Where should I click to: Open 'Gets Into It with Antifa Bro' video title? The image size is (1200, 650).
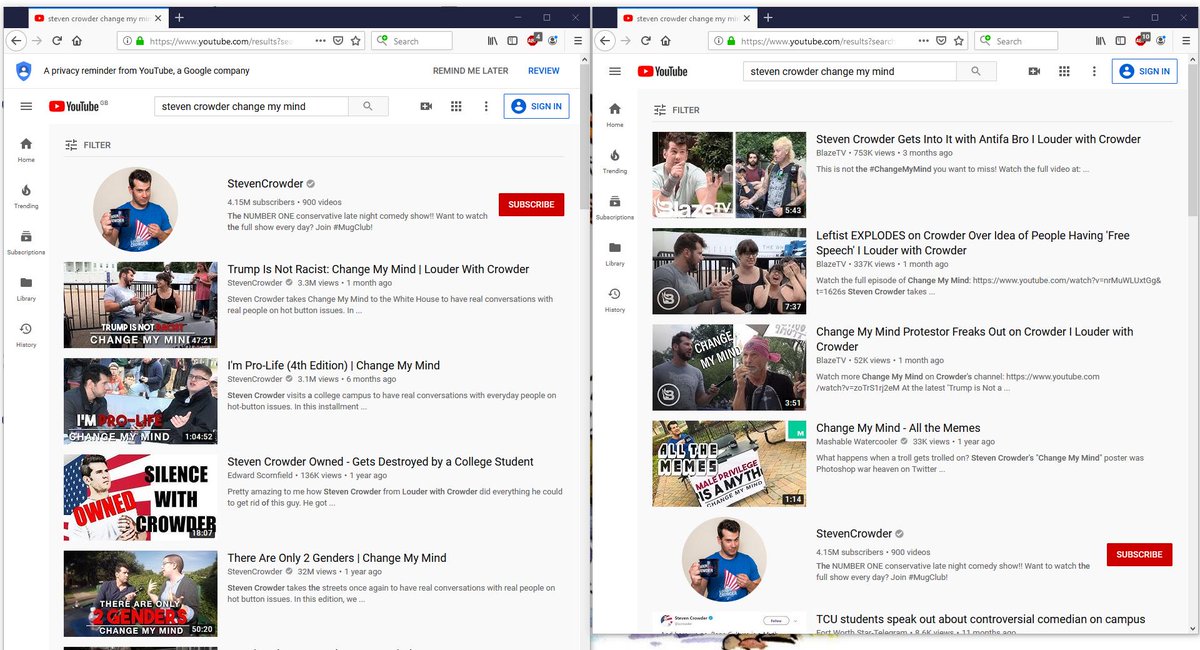click(x=978, y=139)
